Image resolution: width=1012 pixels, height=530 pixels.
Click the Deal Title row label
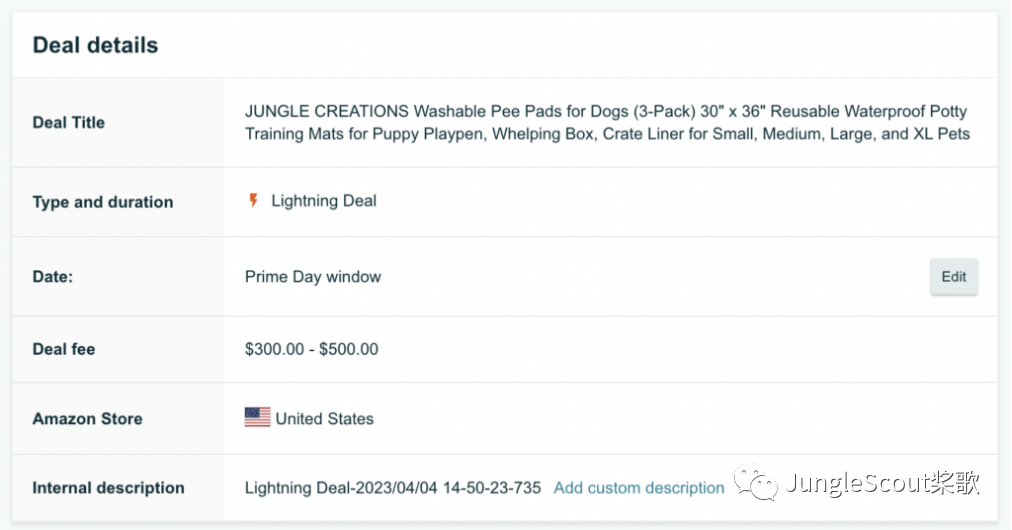pos(69,122)
